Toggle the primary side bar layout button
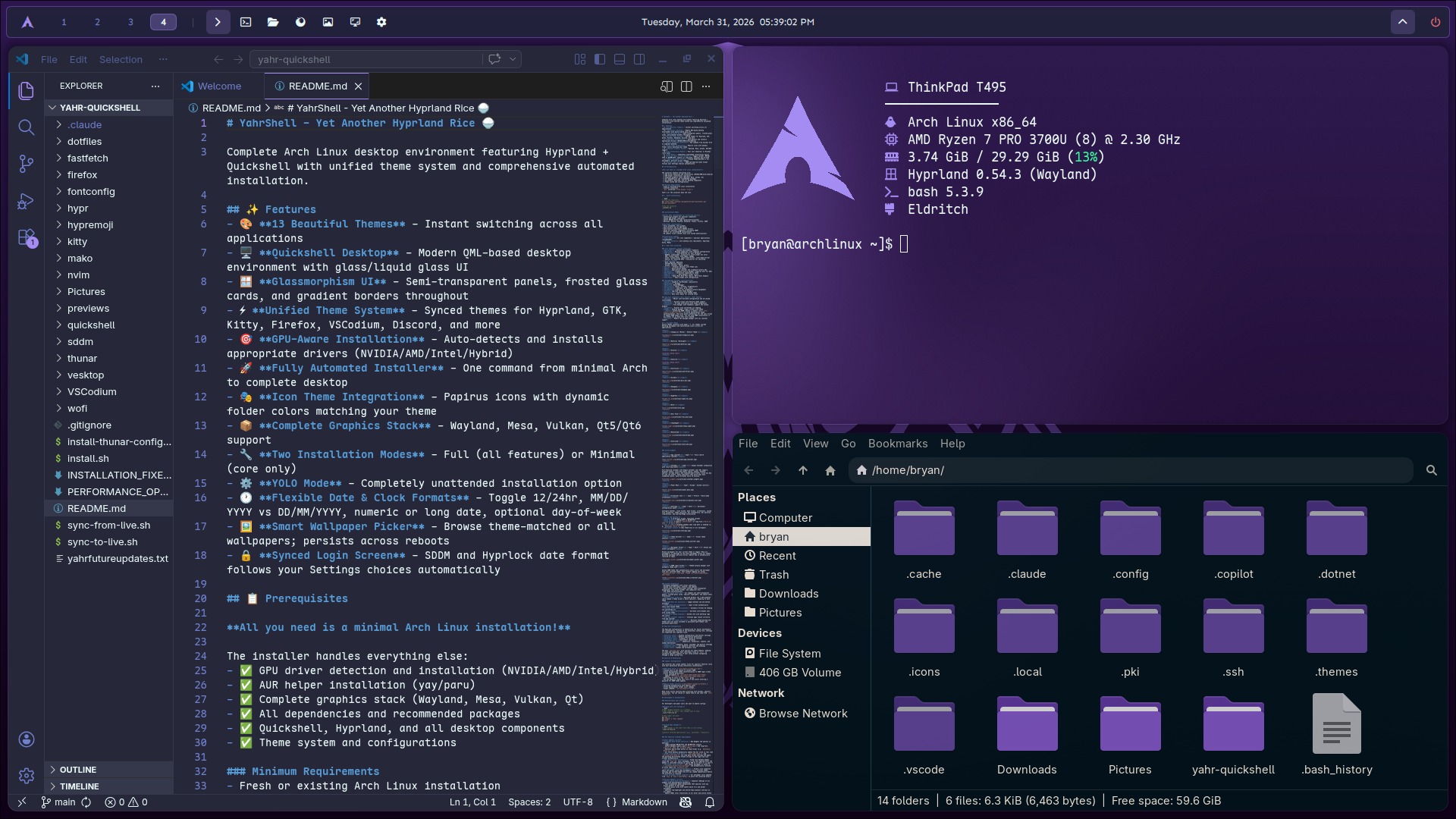Viewport: 1456px width, 819px height. click(x=600, y=59)
